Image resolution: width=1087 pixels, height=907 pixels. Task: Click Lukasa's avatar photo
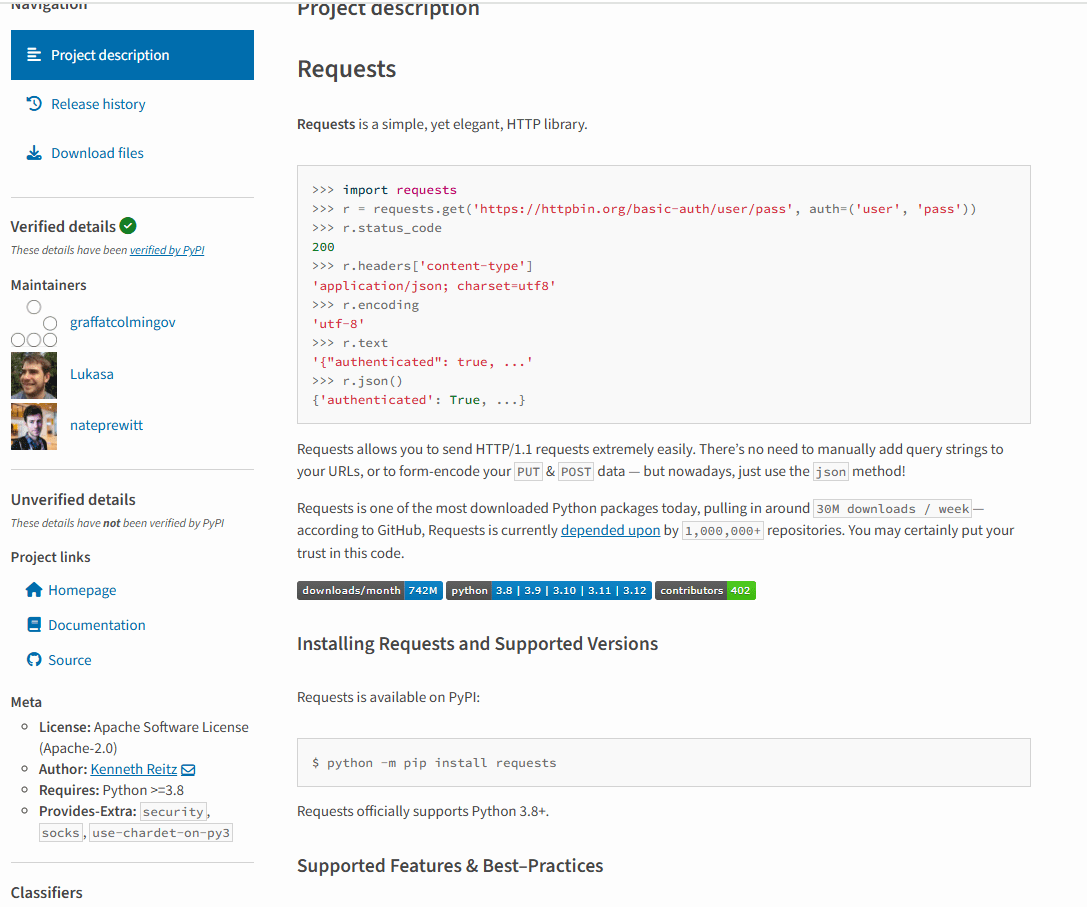[x=34, y=375]
